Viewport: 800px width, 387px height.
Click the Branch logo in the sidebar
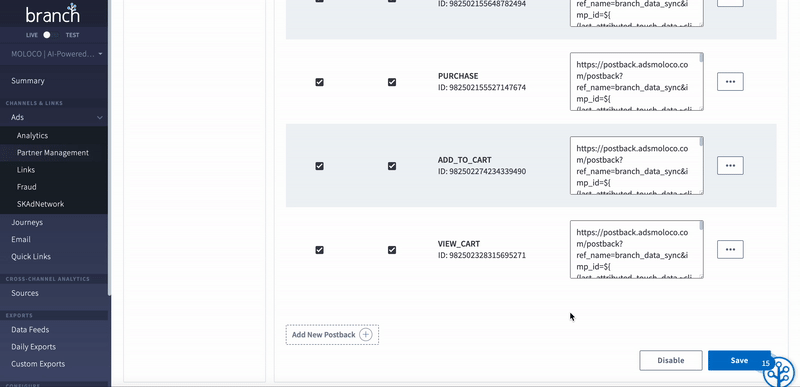(x=53, y=13)
